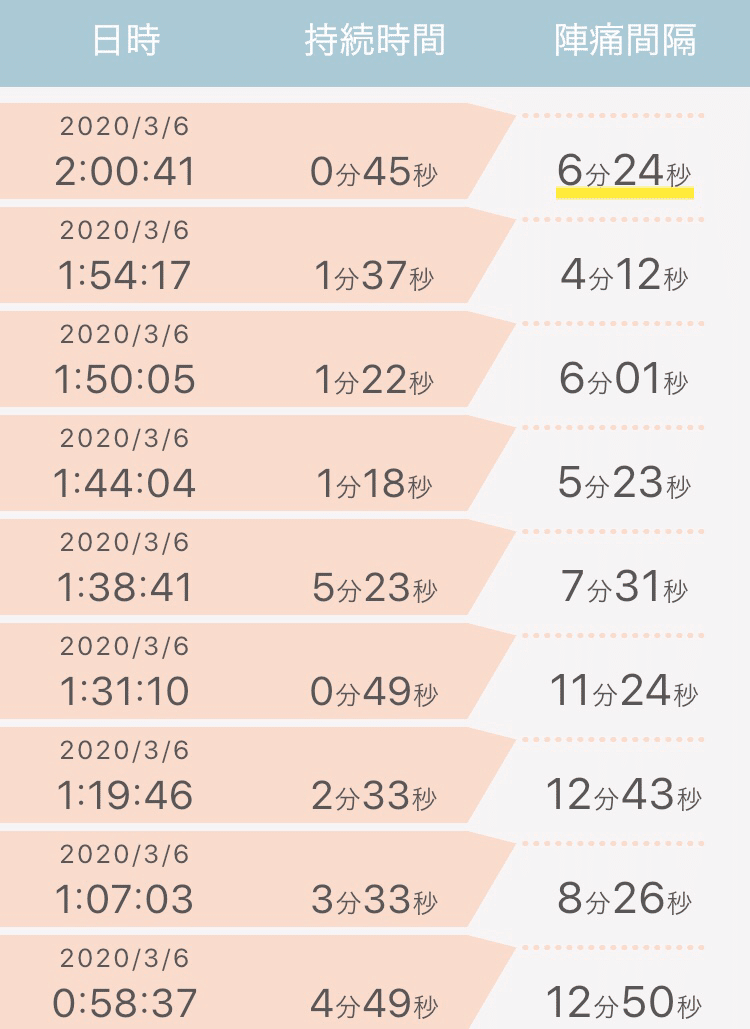The height and width of the screenshot is (1029, 750).
Task: Select the 持続時間 column header
Action: 375,40
